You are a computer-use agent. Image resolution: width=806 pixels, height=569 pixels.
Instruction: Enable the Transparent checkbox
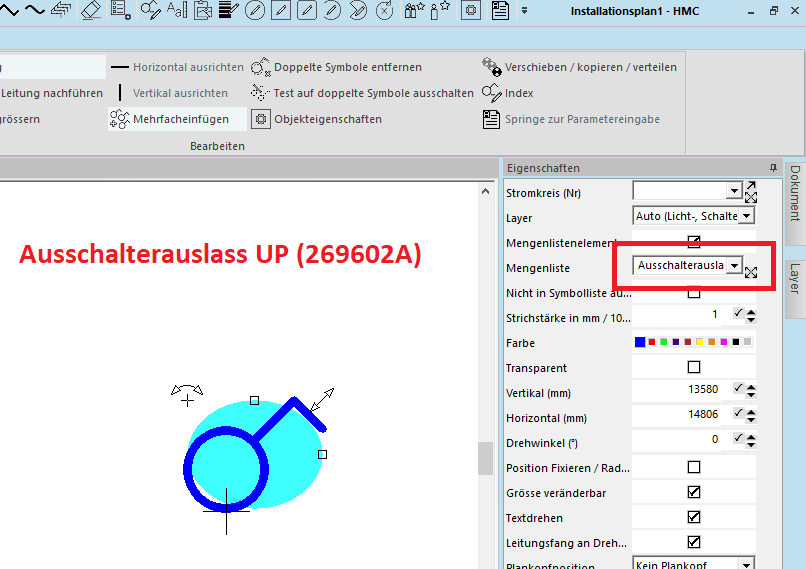click(x=694, y=368)
